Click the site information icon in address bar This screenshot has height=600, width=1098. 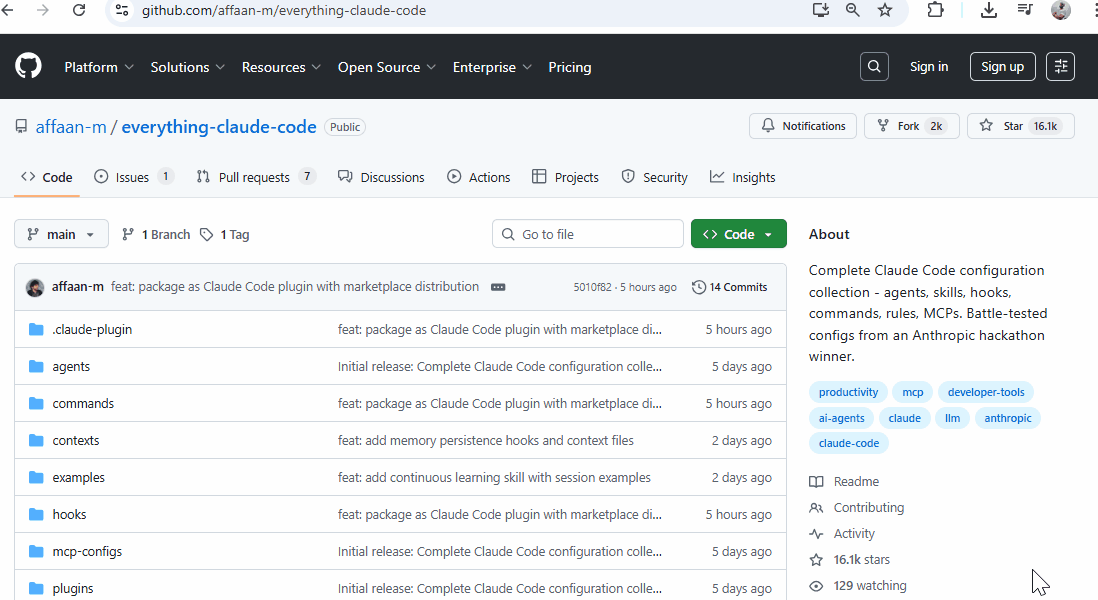click(122, 11)
